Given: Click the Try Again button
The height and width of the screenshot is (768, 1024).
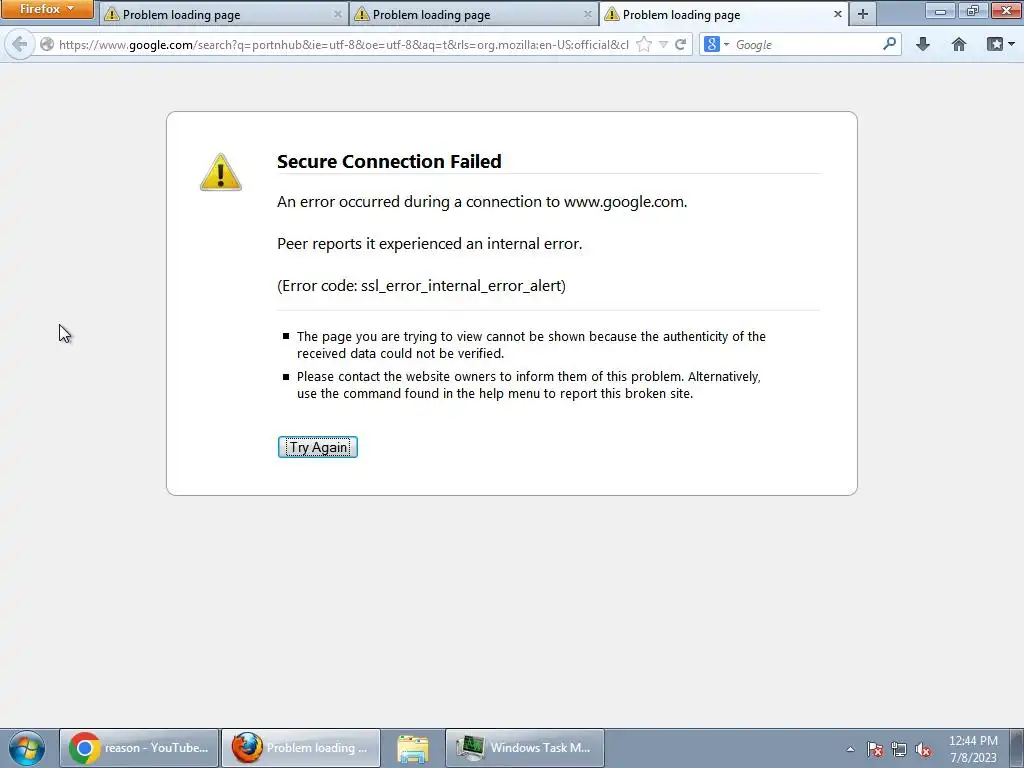Looking at the screenshot, I should 318,447.
